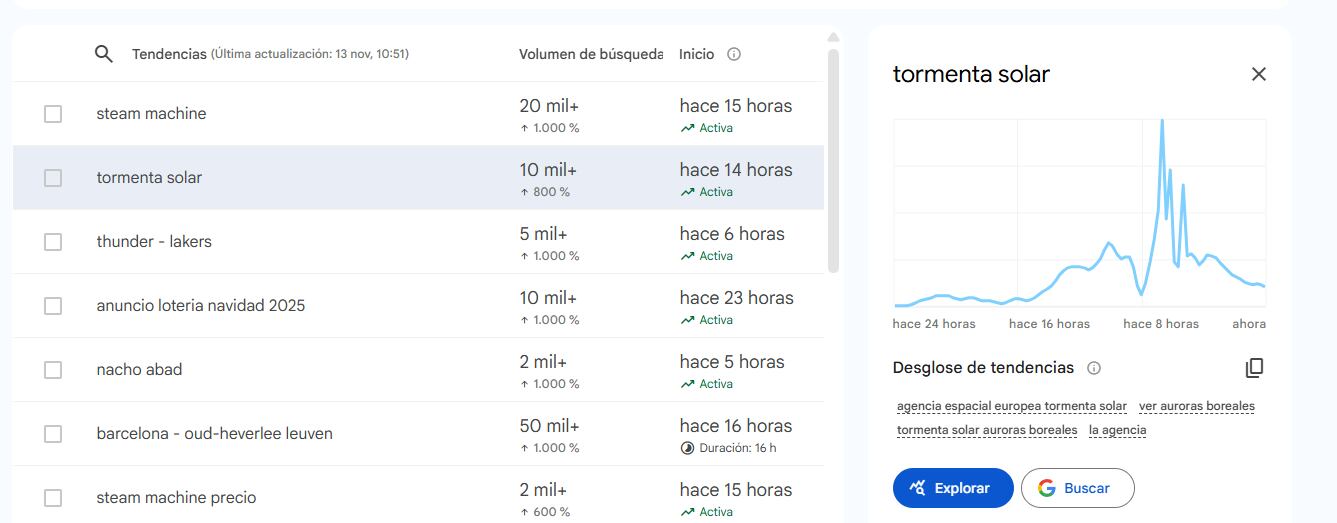Screen dimensions: 1337x523
Task: Click the scrollbar up arrow of the trends list
Action: coord(834,38)
